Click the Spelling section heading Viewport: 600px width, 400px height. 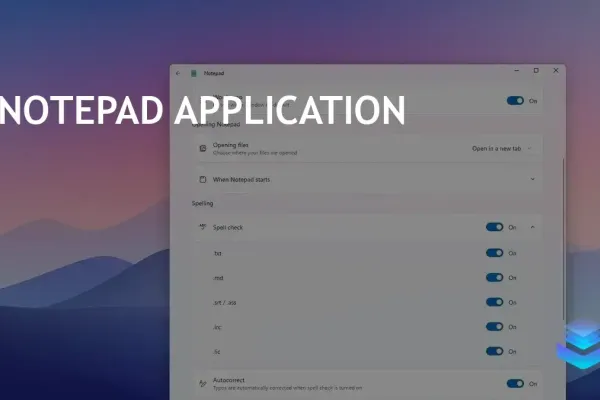click(x=202, y=203)
